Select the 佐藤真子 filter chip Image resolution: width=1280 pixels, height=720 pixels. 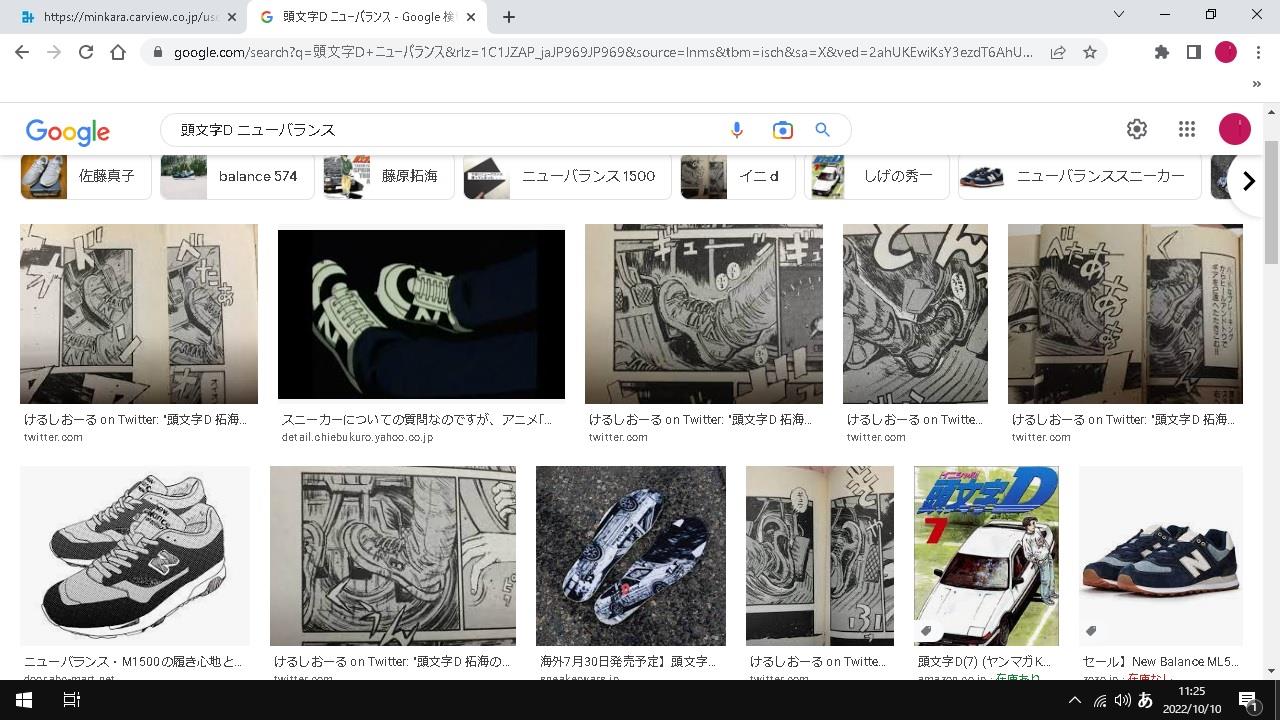(x=86, y=176)
